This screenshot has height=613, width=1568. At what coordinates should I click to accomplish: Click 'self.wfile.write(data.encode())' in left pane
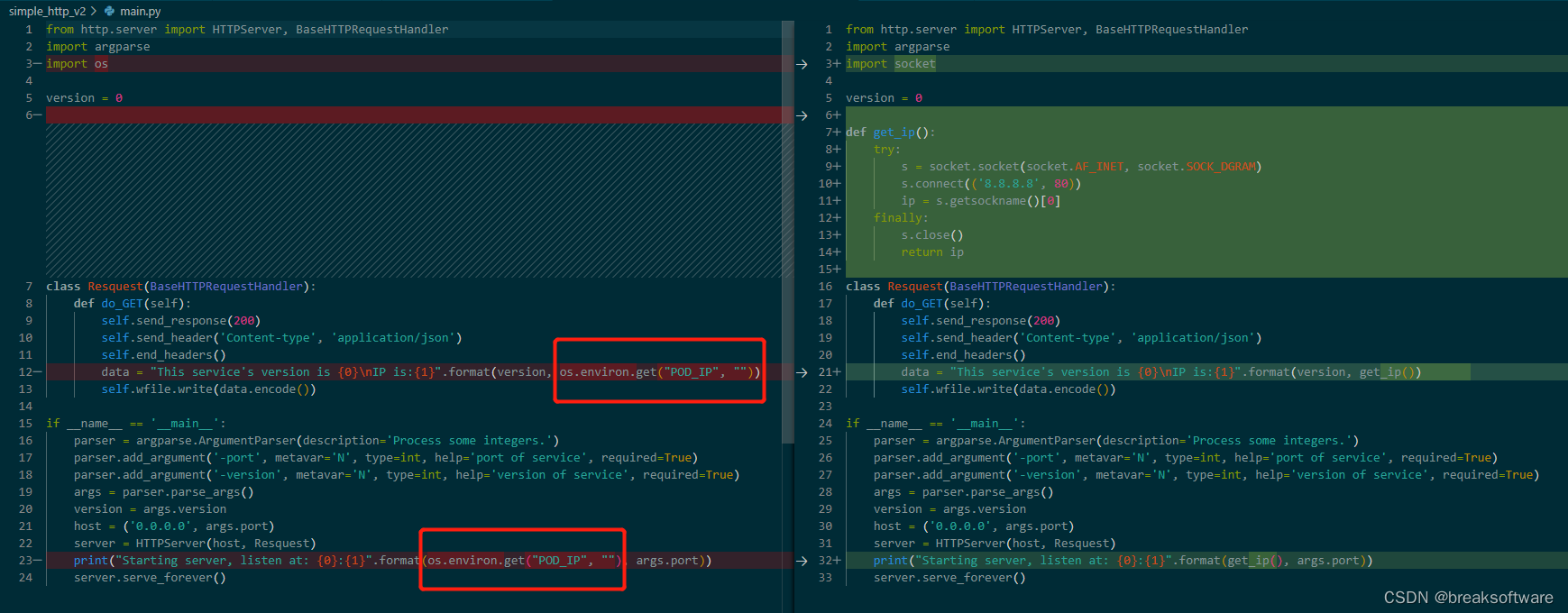pos(208,389)
